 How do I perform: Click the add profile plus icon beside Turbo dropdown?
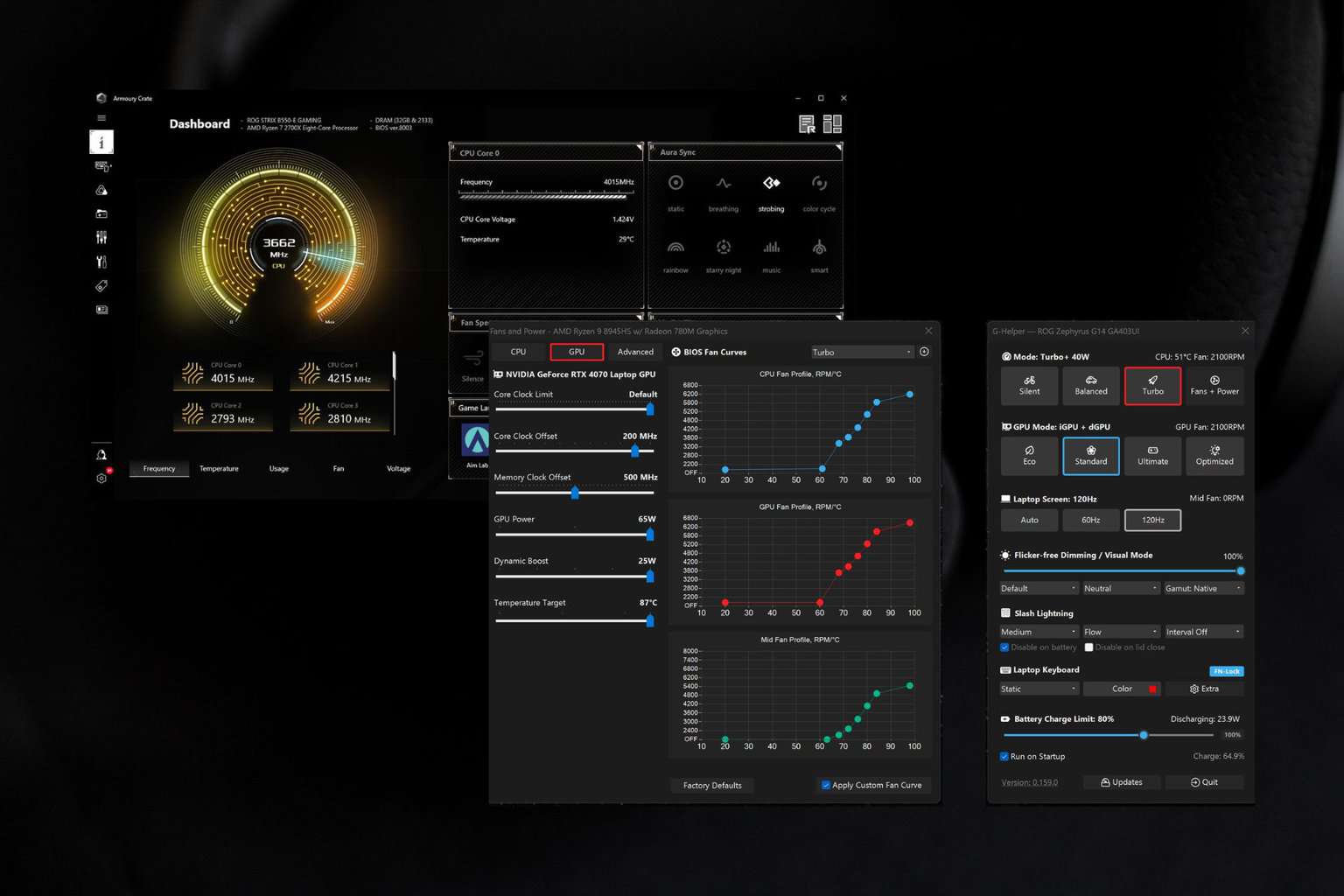point(924,352)
